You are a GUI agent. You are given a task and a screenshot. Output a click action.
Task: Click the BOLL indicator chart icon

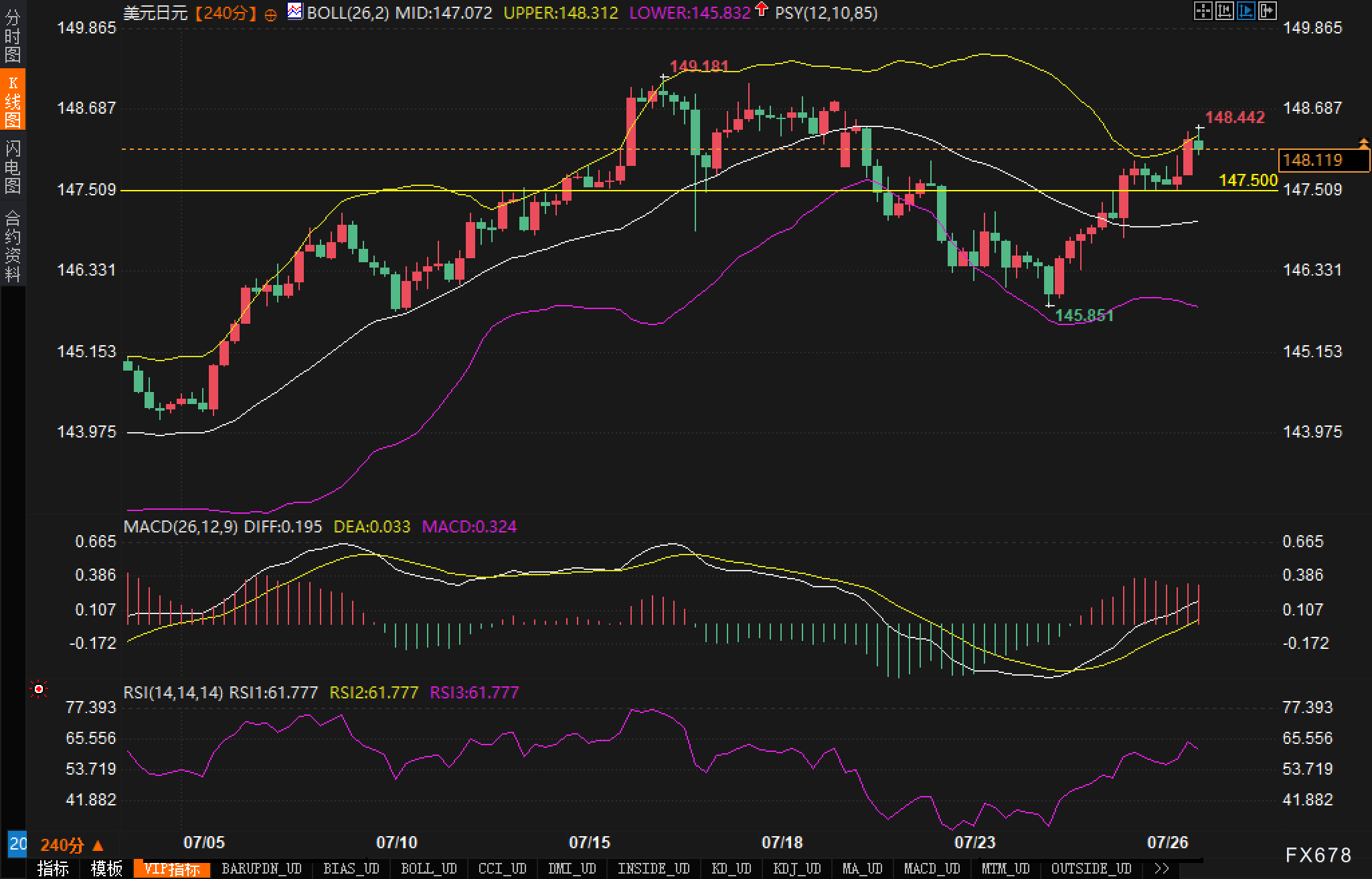click(294, 11)
